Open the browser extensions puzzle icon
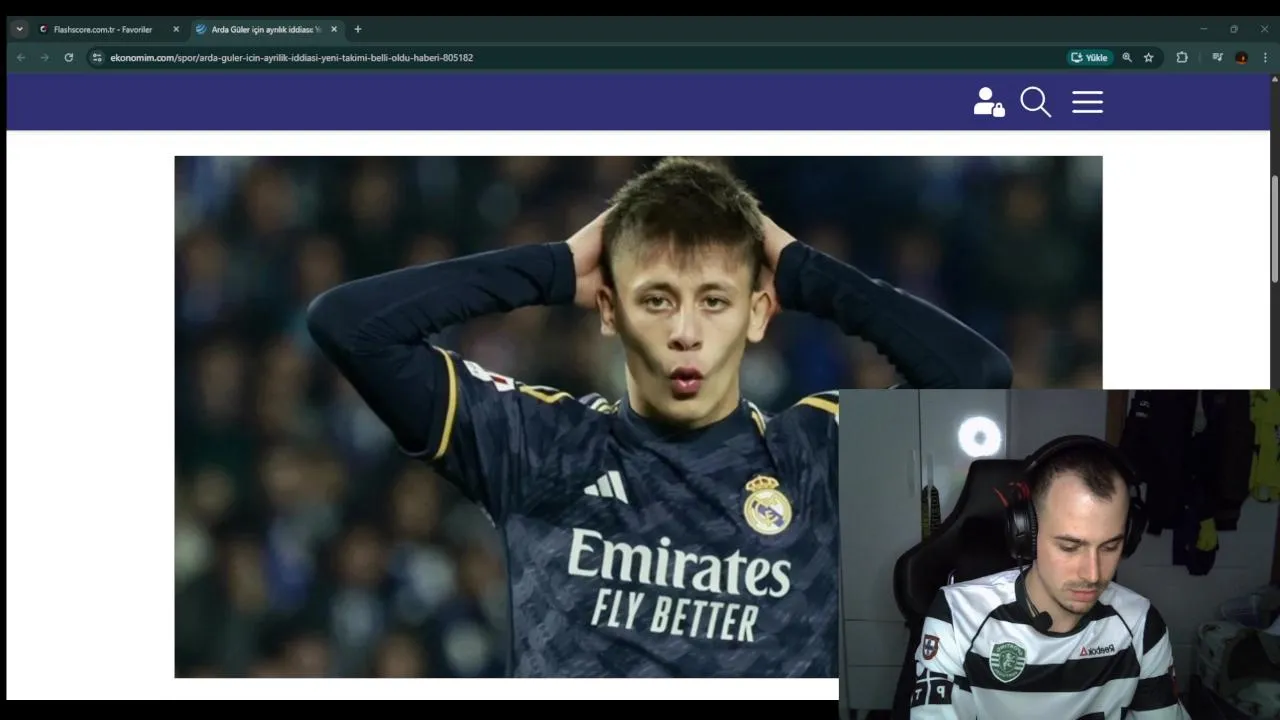 coord(1182,58)
